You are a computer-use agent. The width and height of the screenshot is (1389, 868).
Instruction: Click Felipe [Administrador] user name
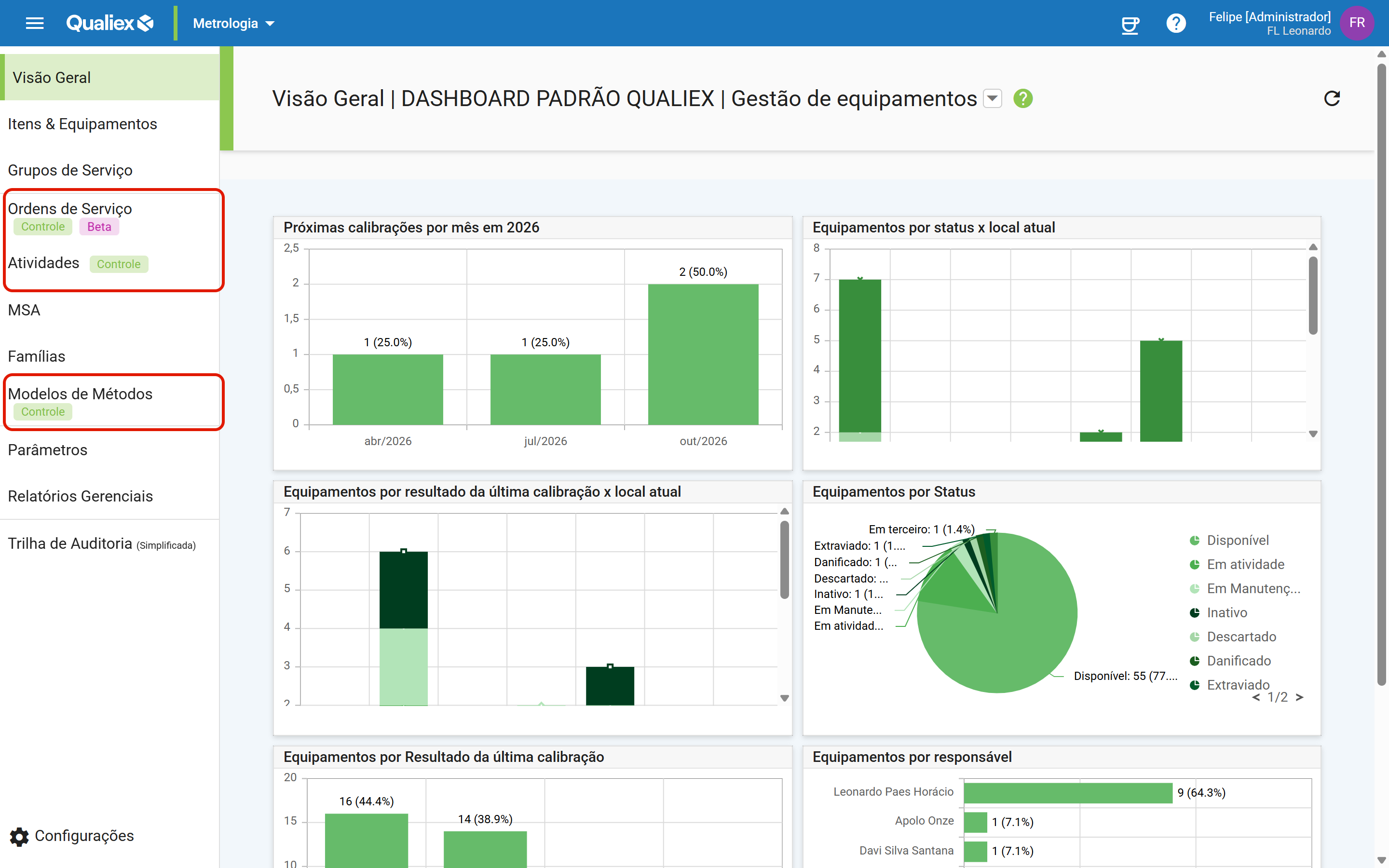click(1269, 17)
